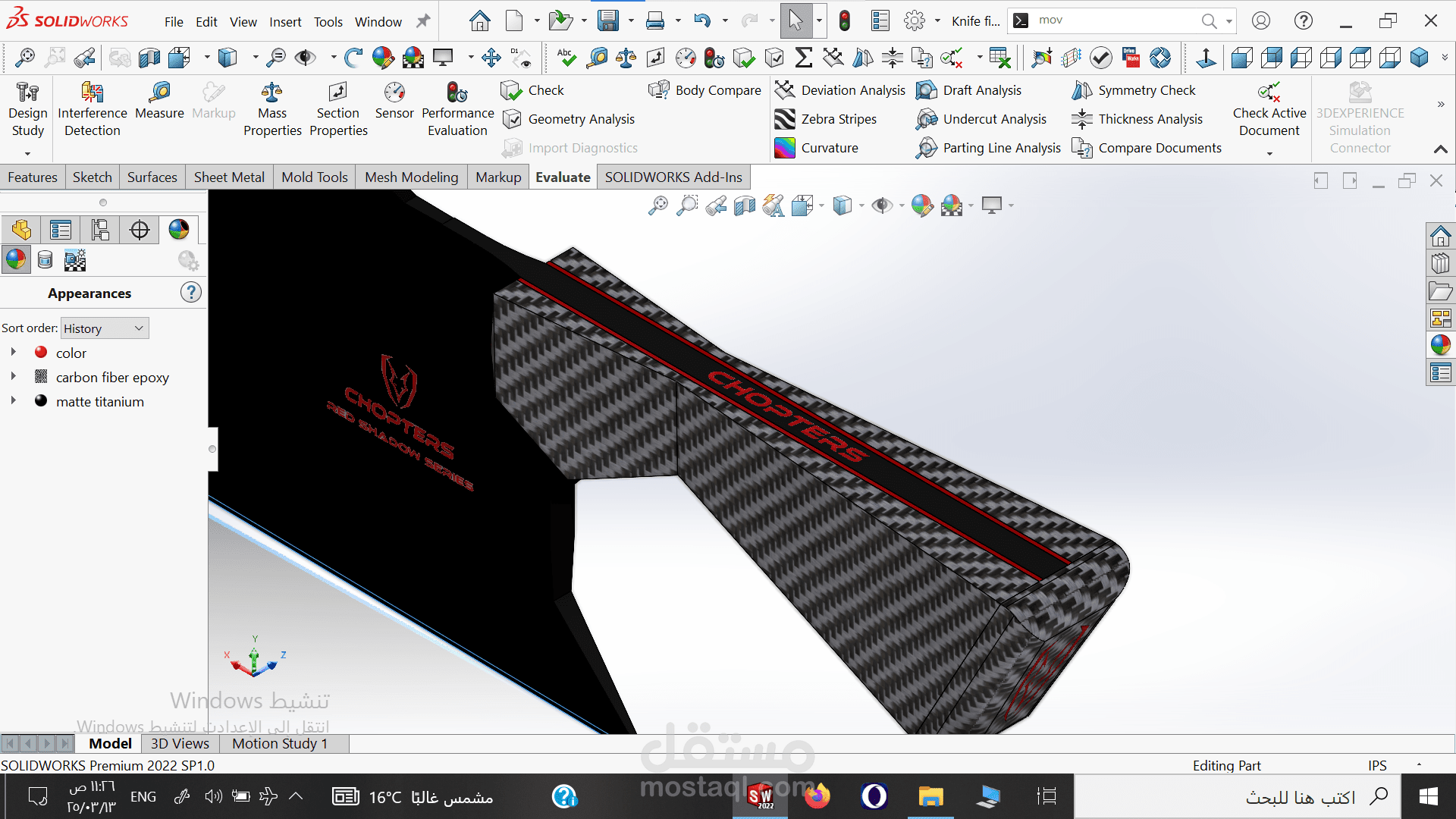
Task: Click the SOLIDWORKS 2022 taskbar icon
Action: point(760,796)
